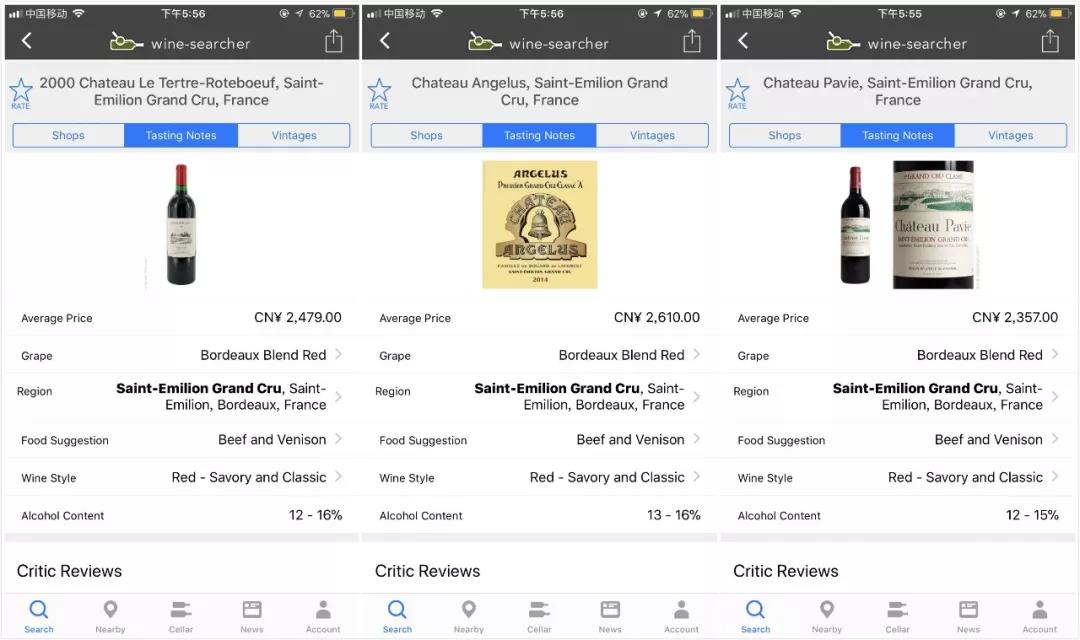Expand Food Suggestion chevron on Angelus screen
The width and height of the screenshot is (1080, 640).
pyautogui.click(x=696, y=439)
